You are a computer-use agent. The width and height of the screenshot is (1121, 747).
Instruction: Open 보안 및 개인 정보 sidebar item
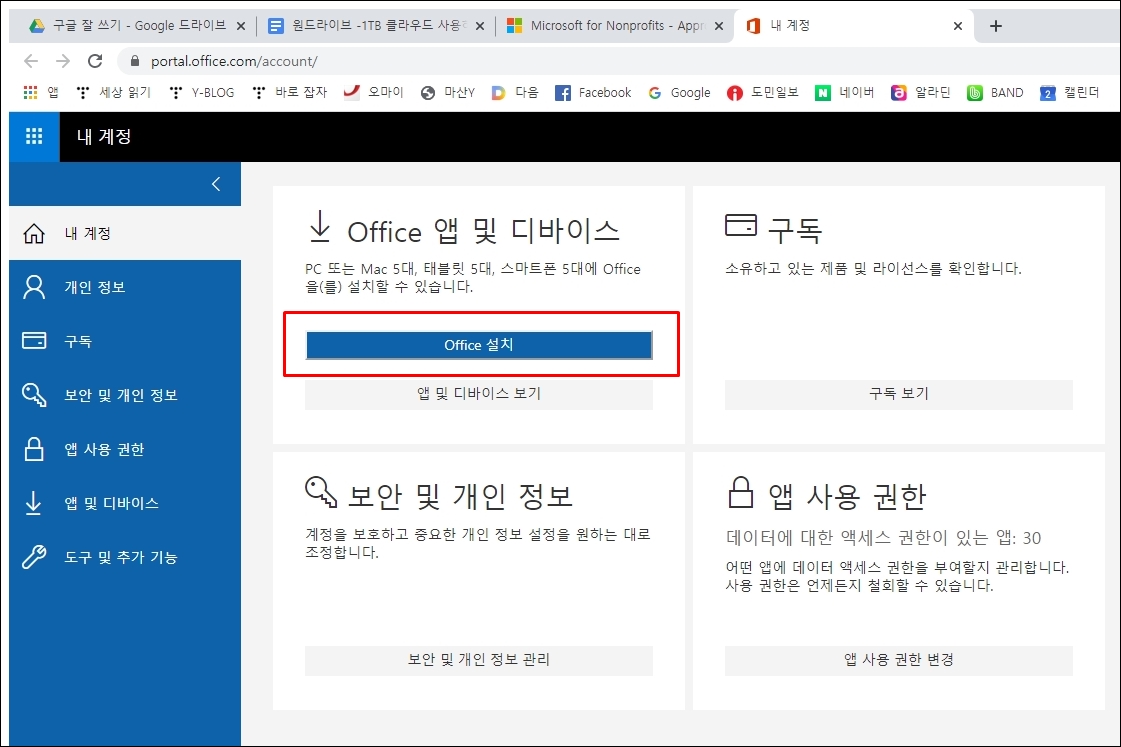coord(125,395)
